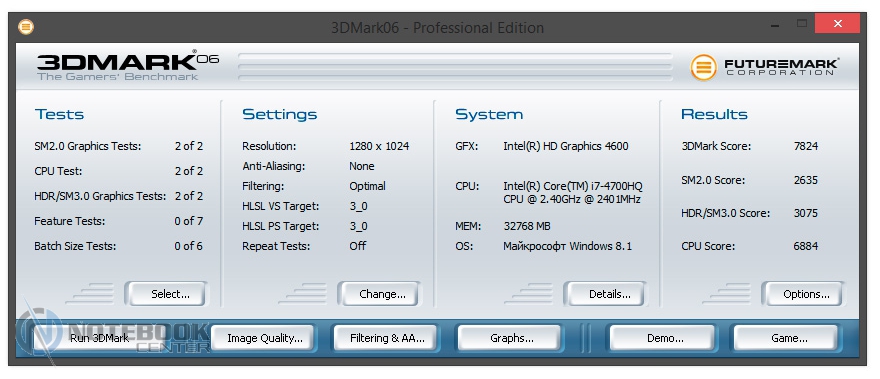Image resolution: width=880 pixels, height=379 pixels.
Task: Open the Change... settings dialog
Action: coord(379,294)
